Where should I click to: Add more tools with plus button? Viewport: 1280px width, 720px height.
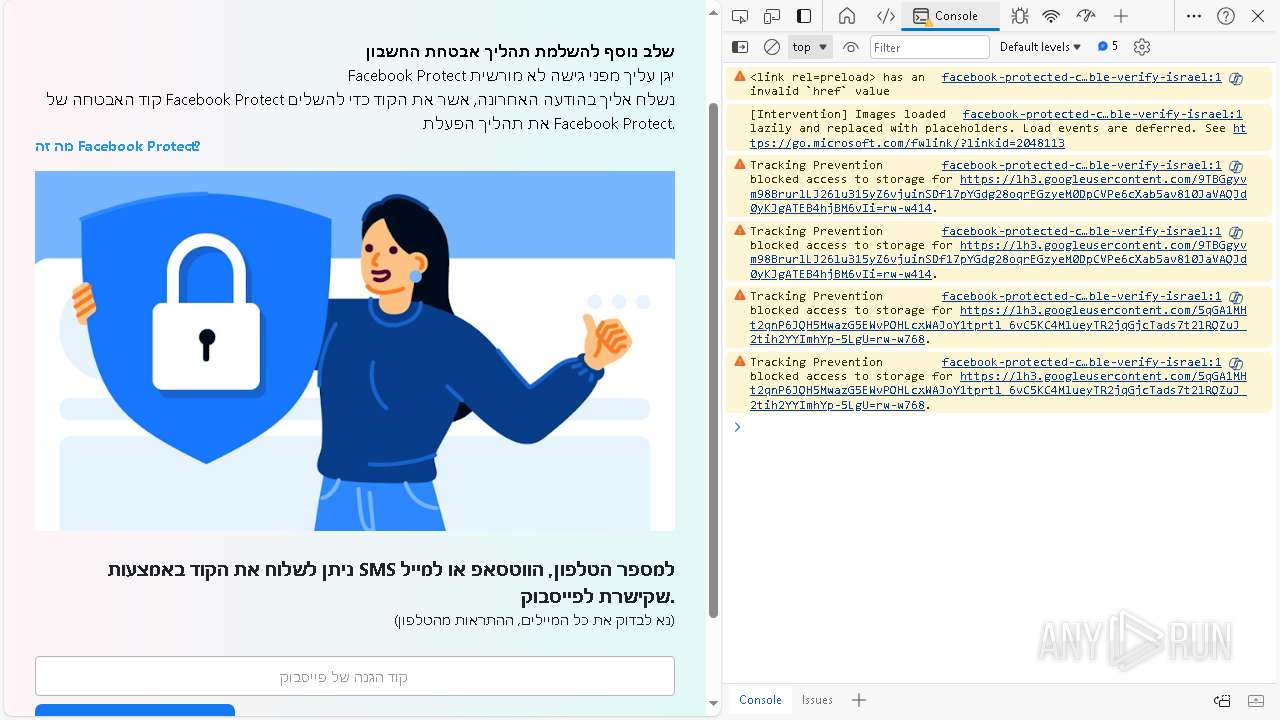[x=1121, y=16]
